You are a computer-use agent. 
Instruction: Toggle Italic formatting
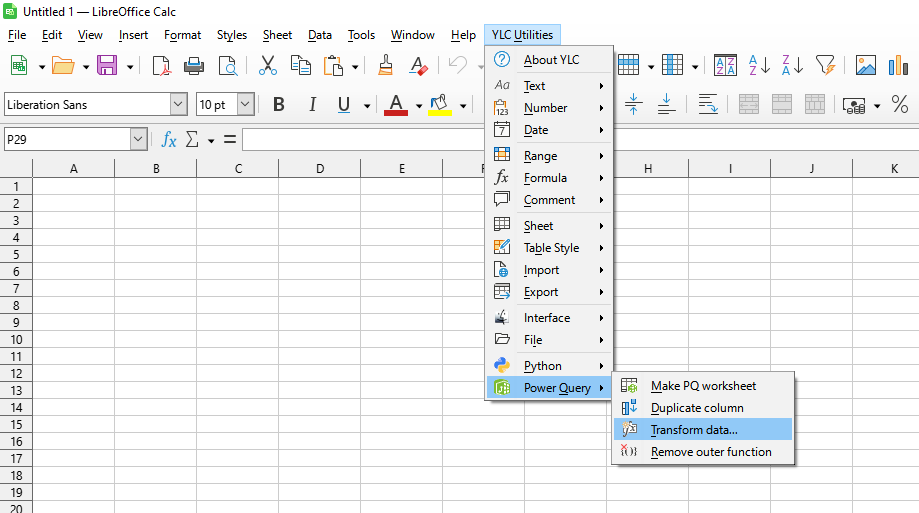click(x=312, y=105)
